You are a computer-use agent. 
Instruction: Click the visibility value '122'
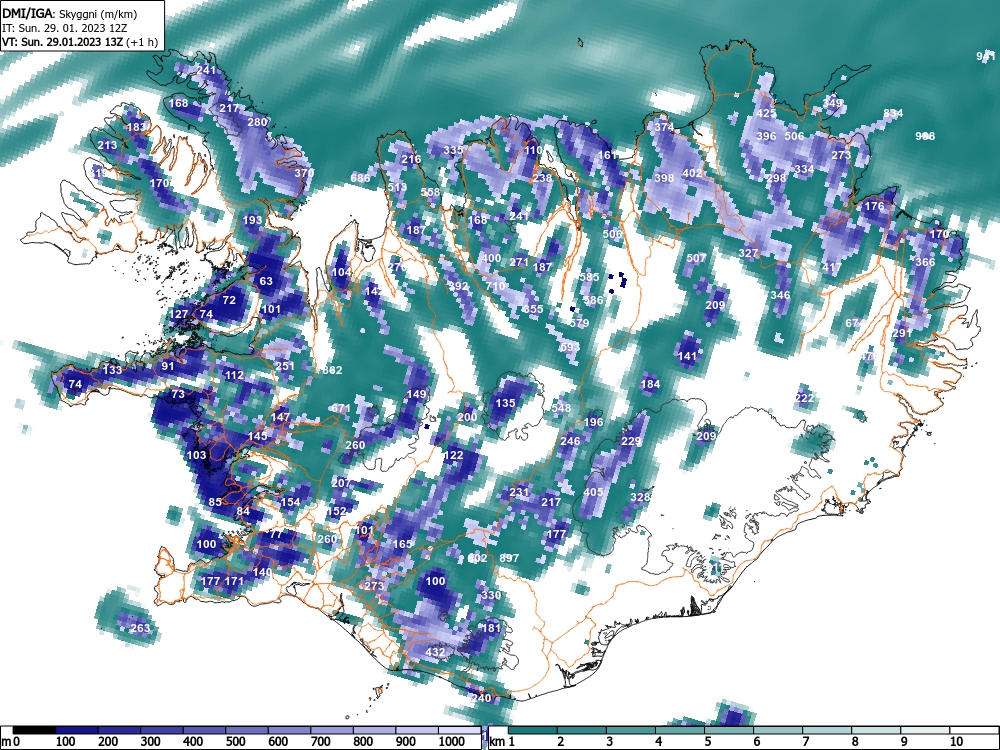(453, 455)
